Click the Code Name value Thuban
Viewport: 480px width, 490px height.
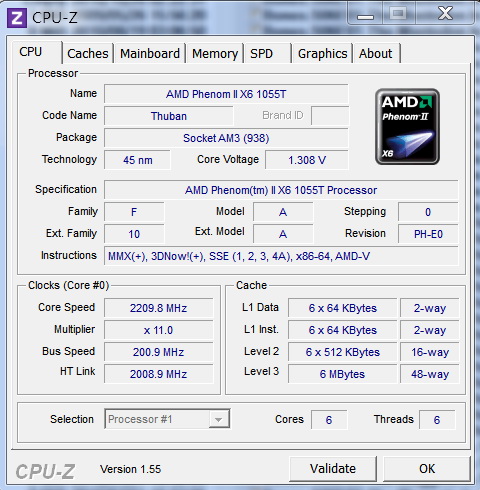tap(169, 116)
